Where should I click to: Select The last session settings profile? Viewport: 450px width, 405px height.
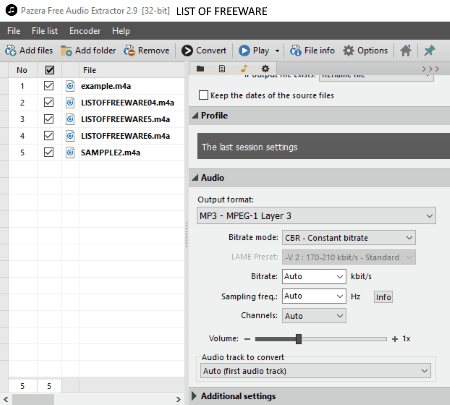click(323, 147)
